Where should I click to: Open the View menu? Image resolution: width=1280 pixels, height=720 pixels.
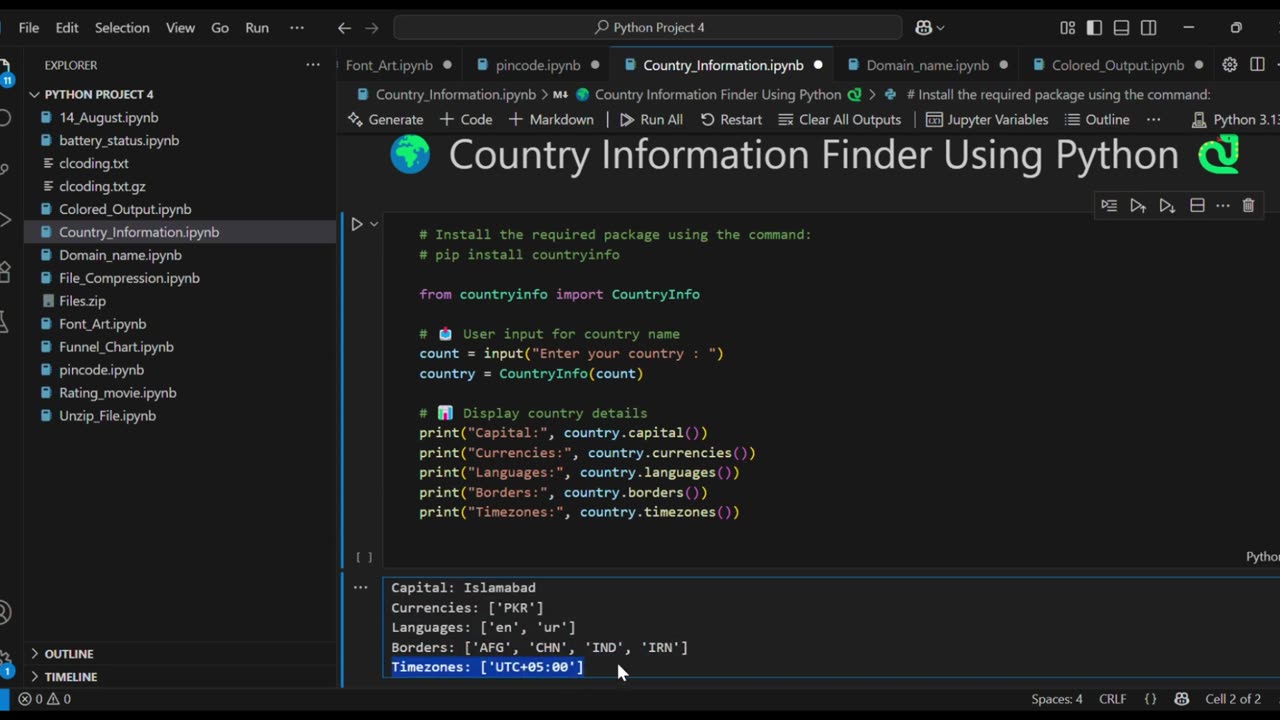(x=180, y=28)
